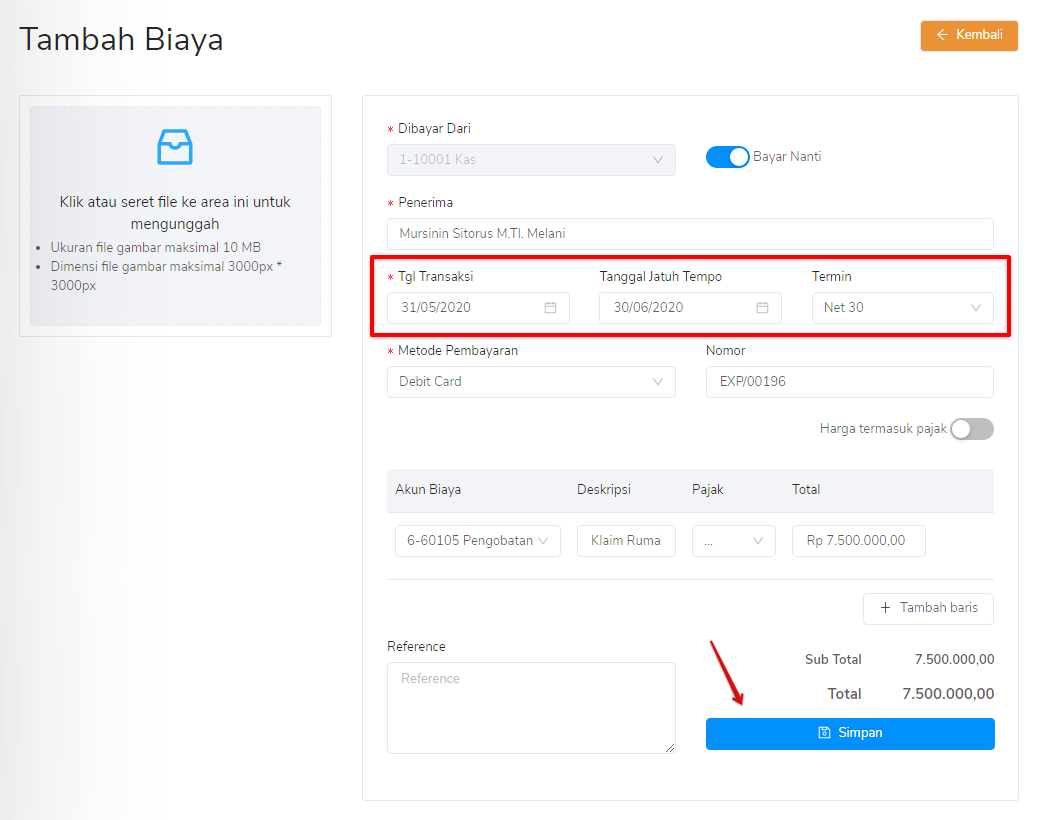Click the left arrow icon inside Kembali
The width and height of the screenshot is (1039, 820).
pos(941,35)
